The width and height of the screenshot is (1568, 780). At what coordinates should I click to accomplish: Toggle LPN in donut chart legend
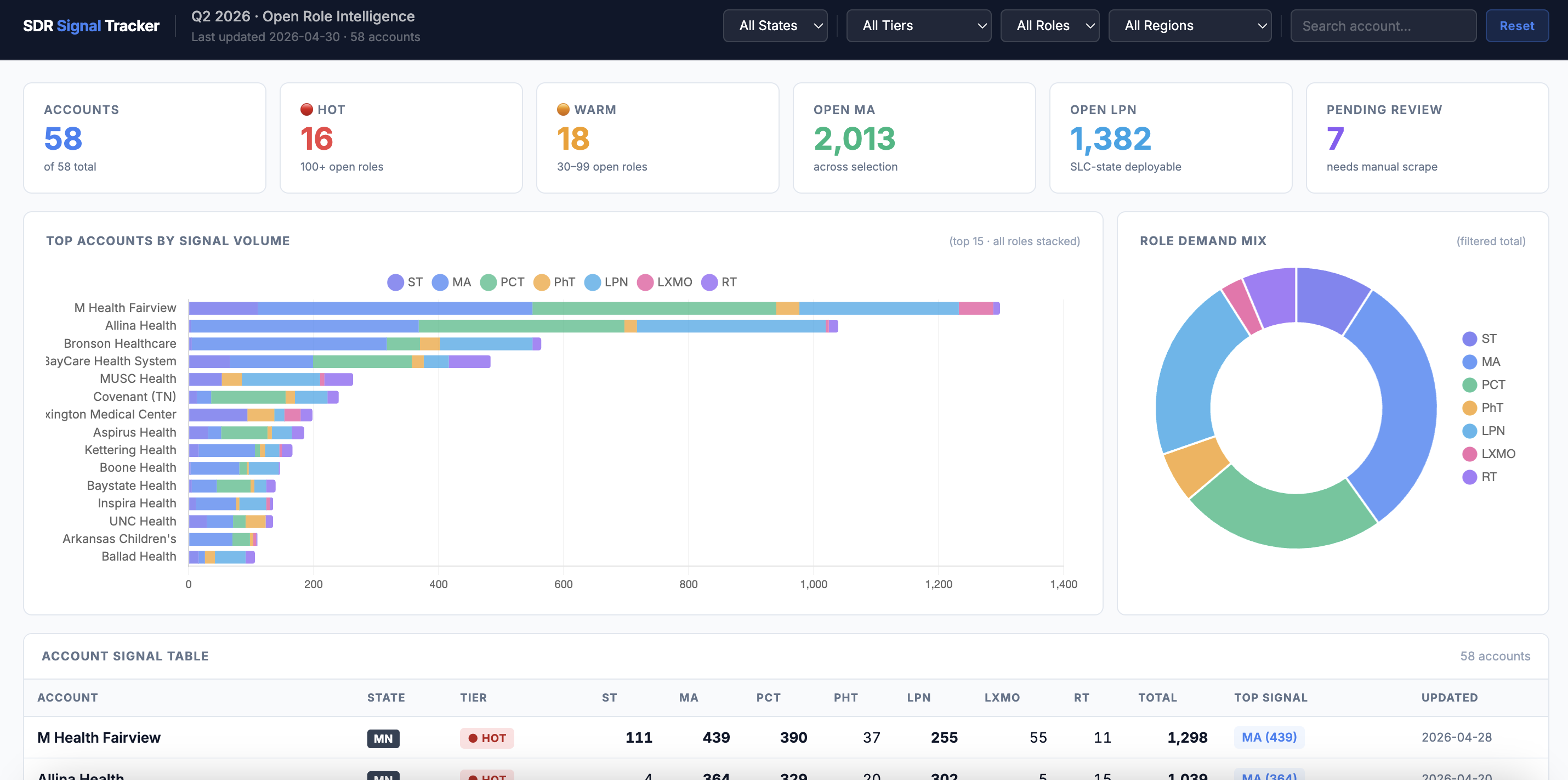tap(1484, 431)
